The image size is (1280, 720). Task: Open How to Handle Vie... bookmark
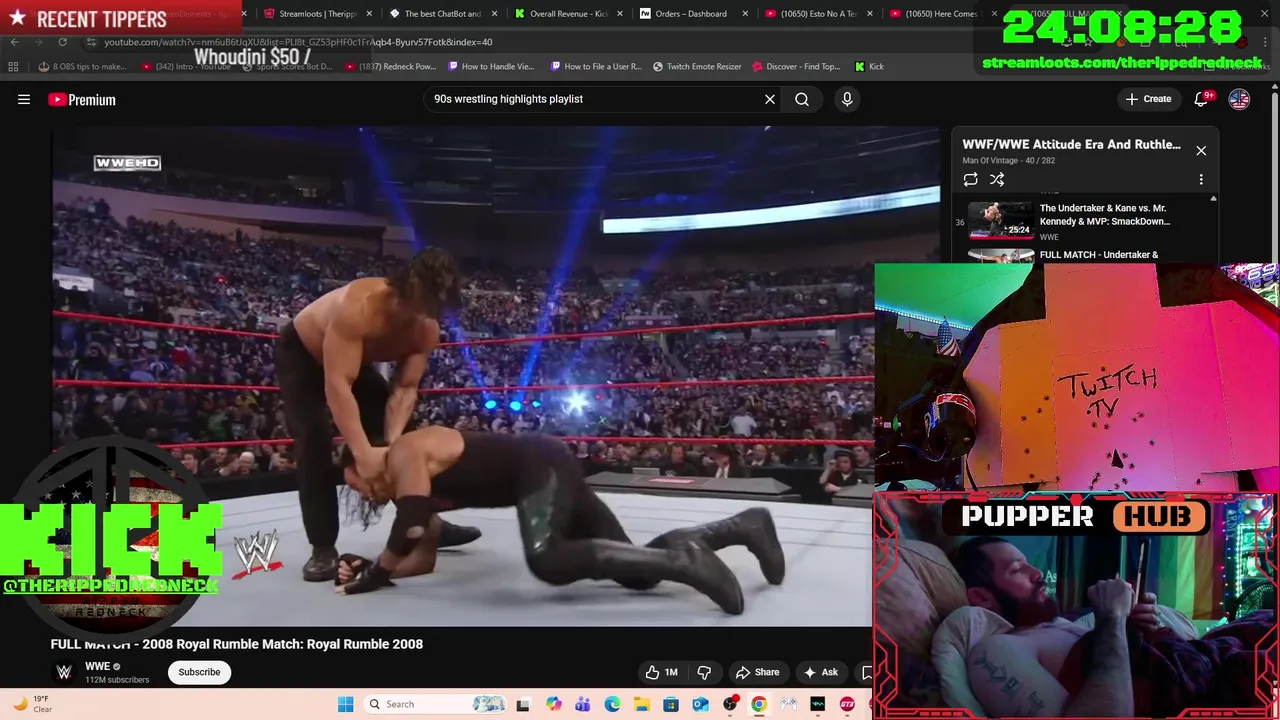coord(492,67)
